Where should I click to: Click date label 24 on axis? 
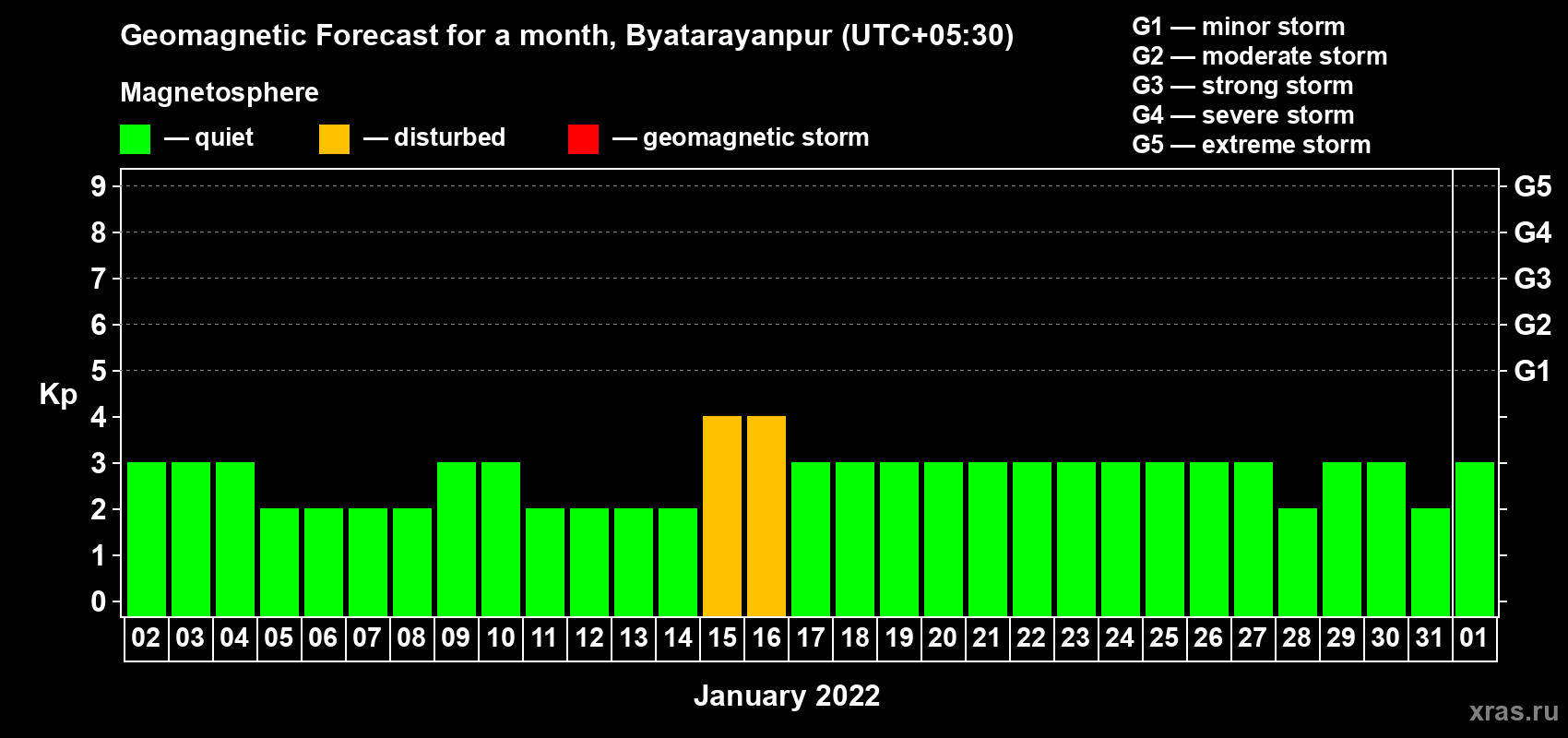(1120, 637)
